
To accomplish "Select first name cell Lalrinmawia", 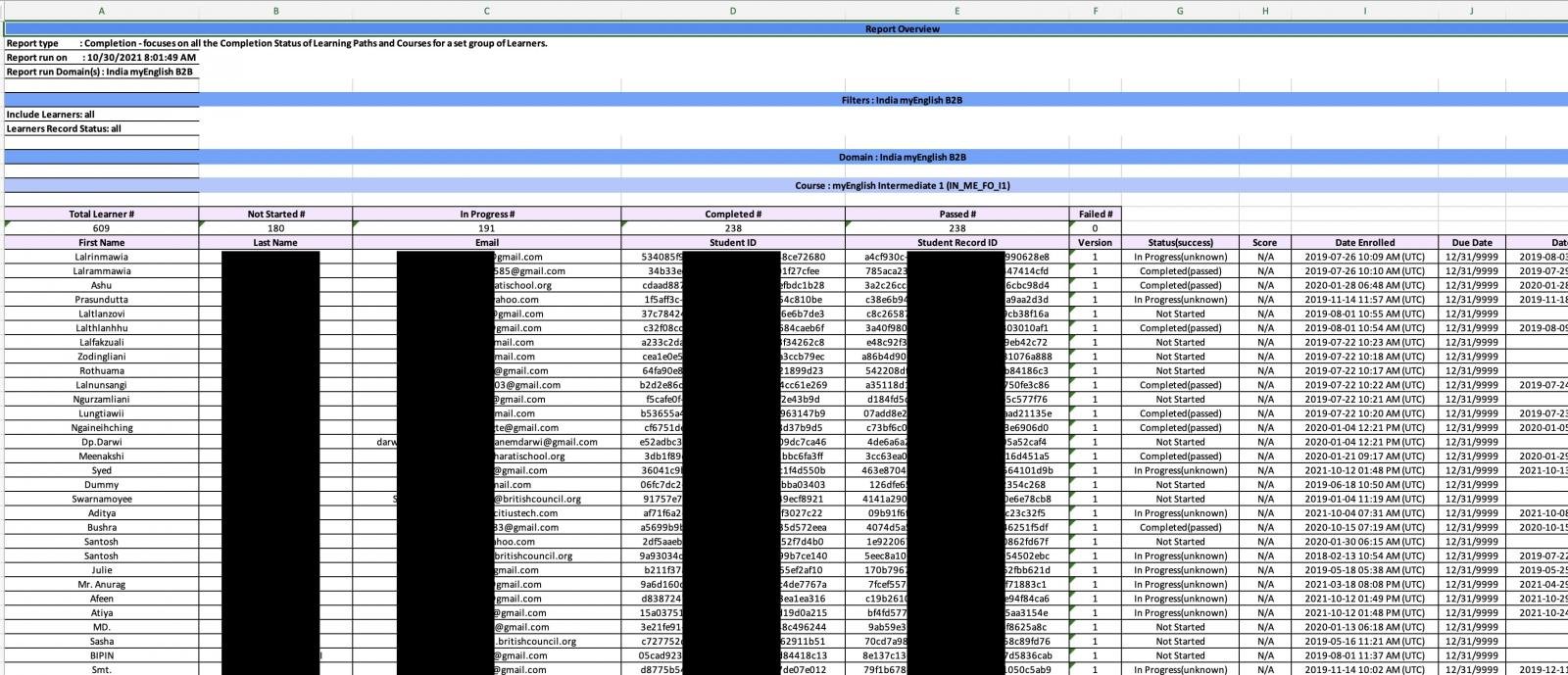I will (x=101, y=257).
